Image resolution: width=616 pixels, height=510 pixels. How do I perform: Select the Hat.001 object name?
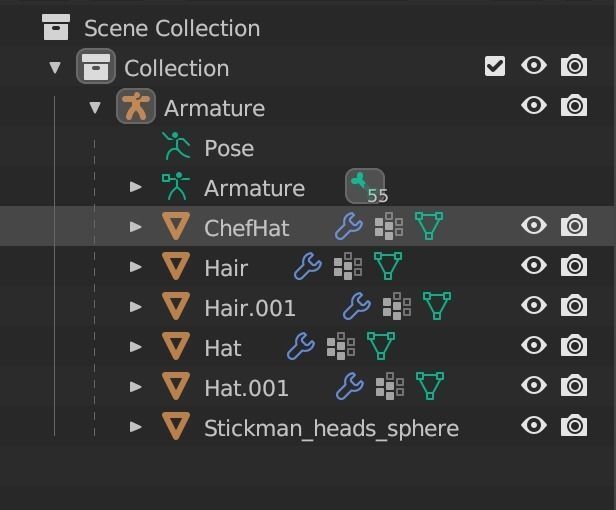(246, 388)
